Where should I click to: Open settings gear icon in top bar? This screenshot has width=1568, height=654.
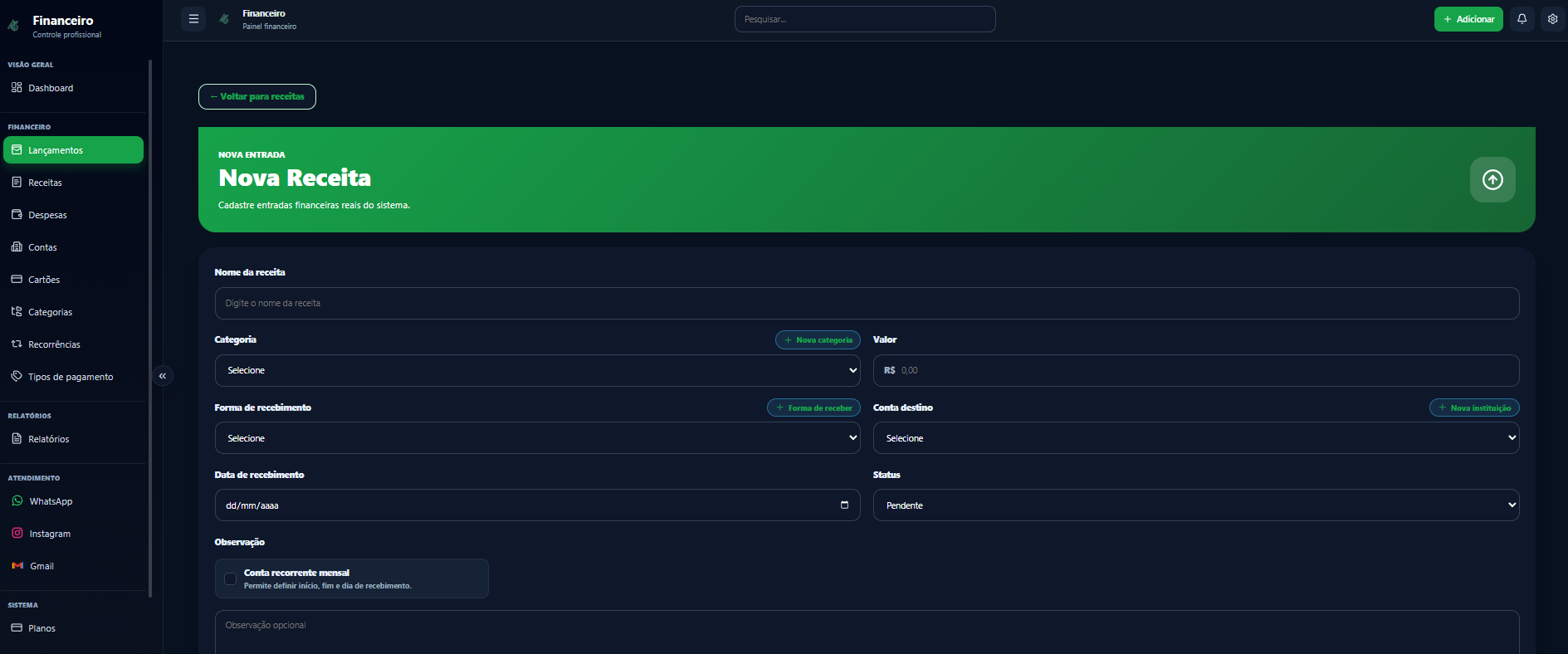[1552, 19]
